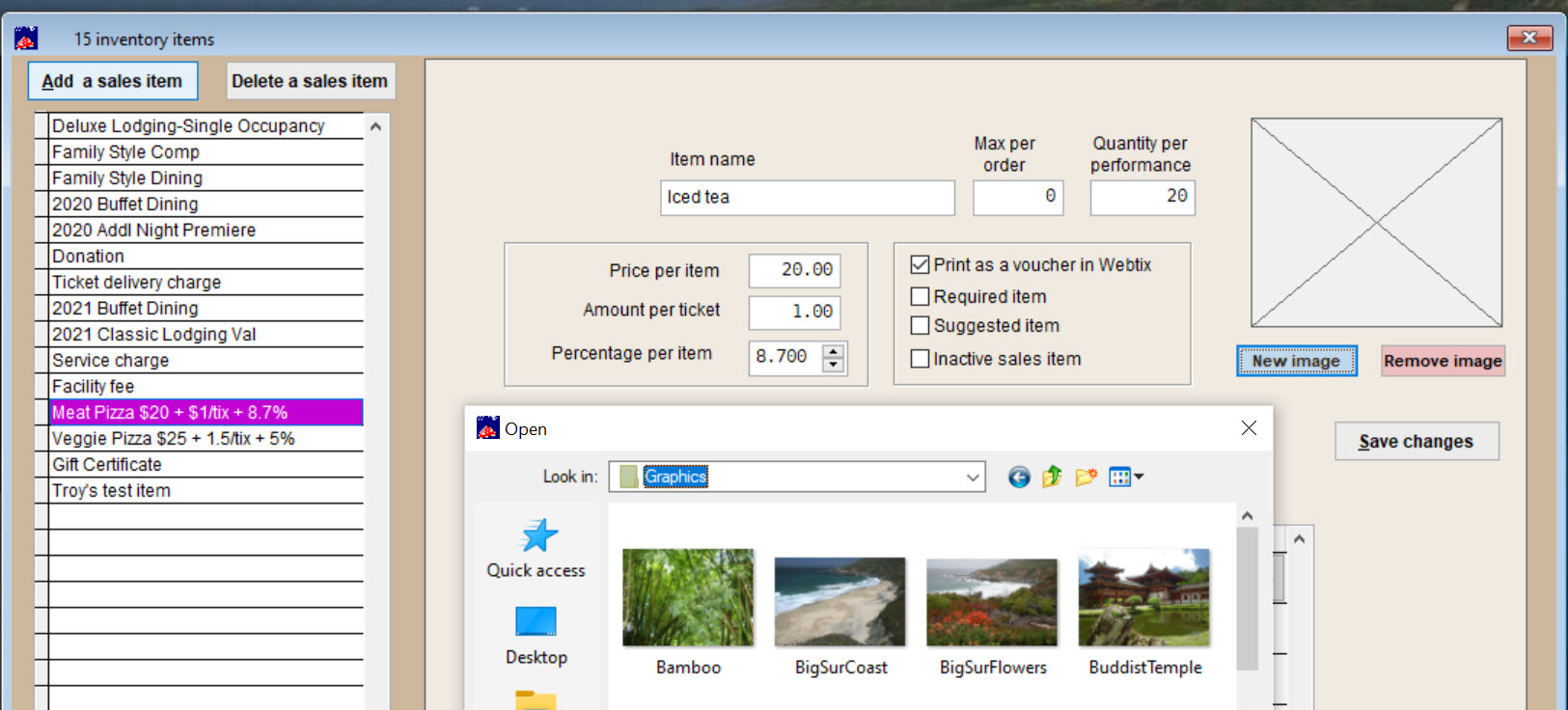Click the Price per item field
1568x710 pixels.
coord(794,270)
